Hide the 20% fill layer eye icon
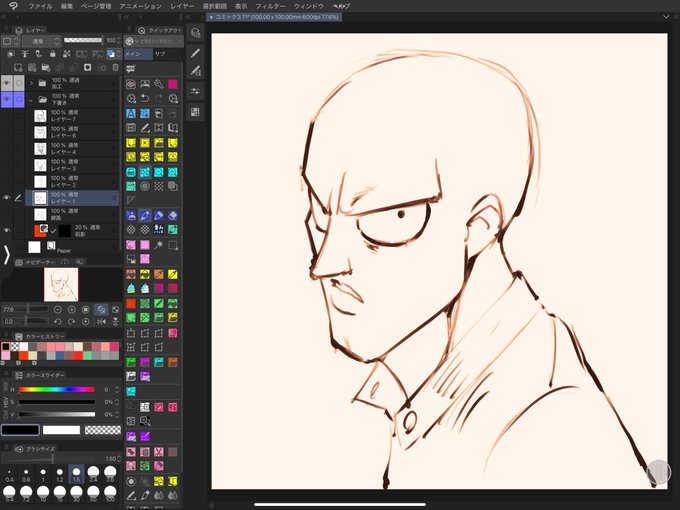The height and width of the screenshot is (510, 680). pyautogui.click(x=7, y=230)
